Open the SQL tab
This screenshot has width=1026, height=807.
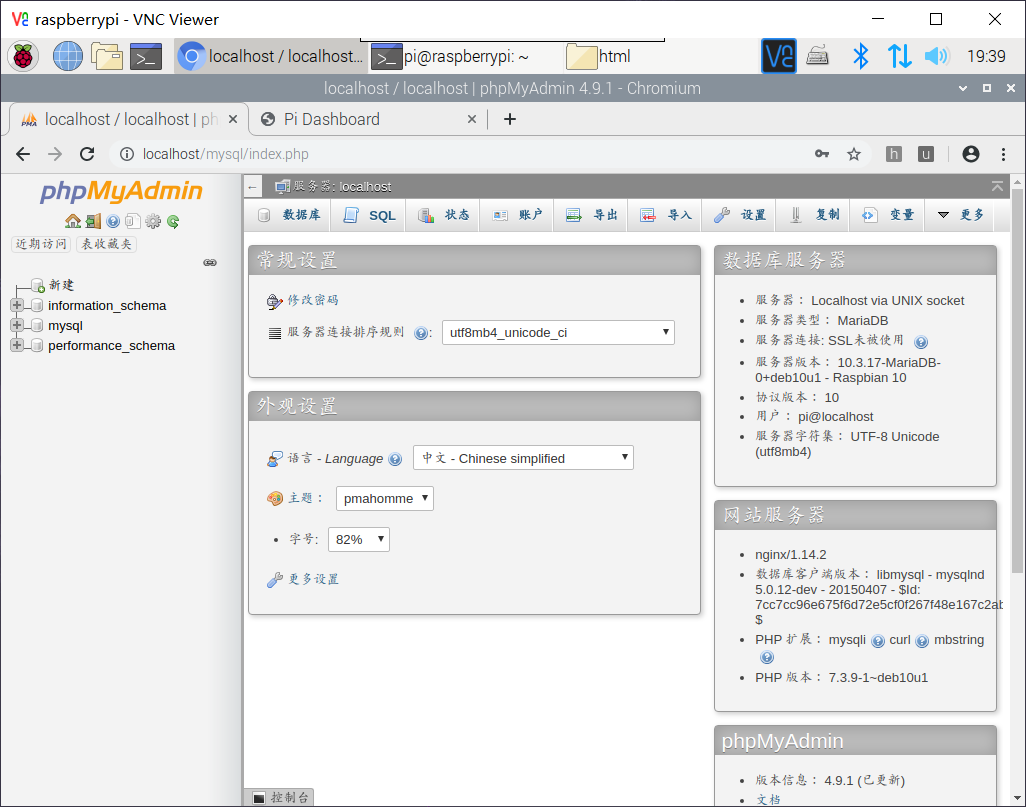(368, 215)
